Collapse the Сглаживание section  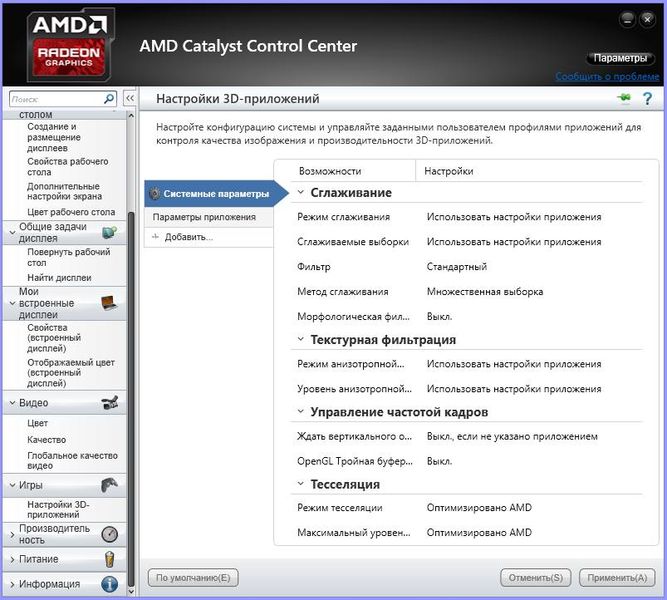coord(301,192)
